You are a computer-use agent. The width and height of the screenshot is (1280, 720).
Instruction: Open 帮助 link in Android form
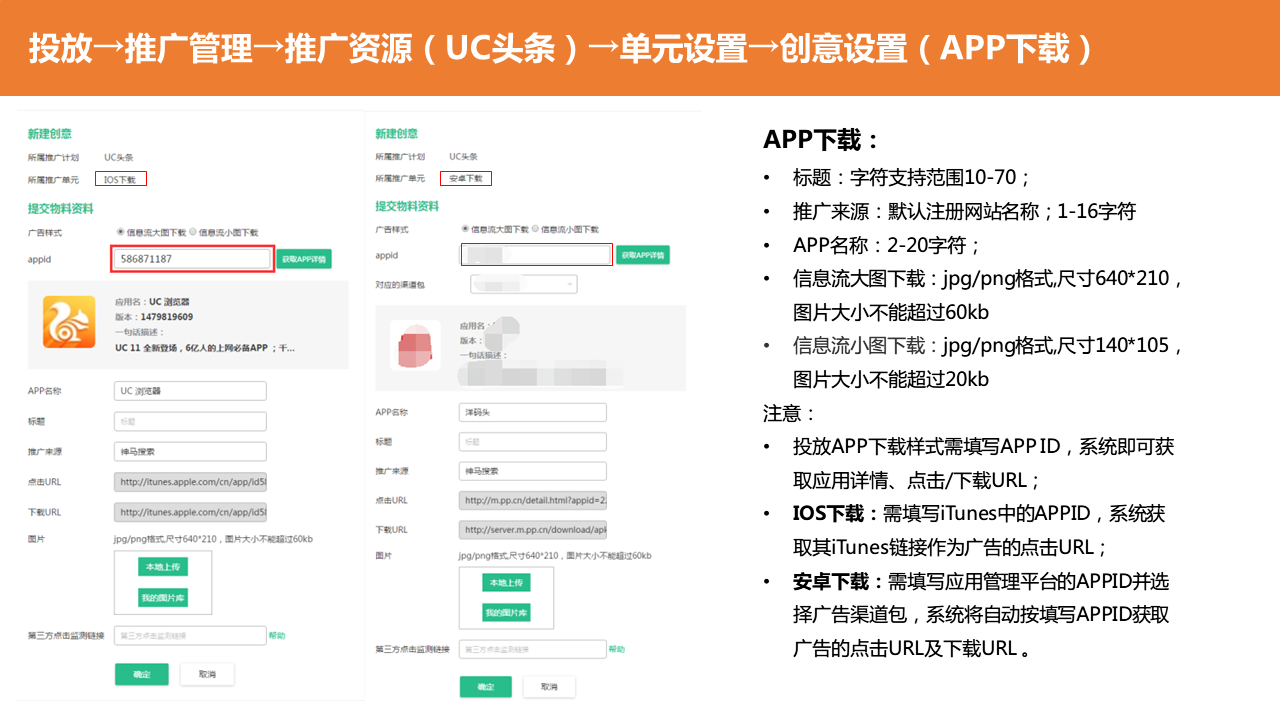point(617,649)
